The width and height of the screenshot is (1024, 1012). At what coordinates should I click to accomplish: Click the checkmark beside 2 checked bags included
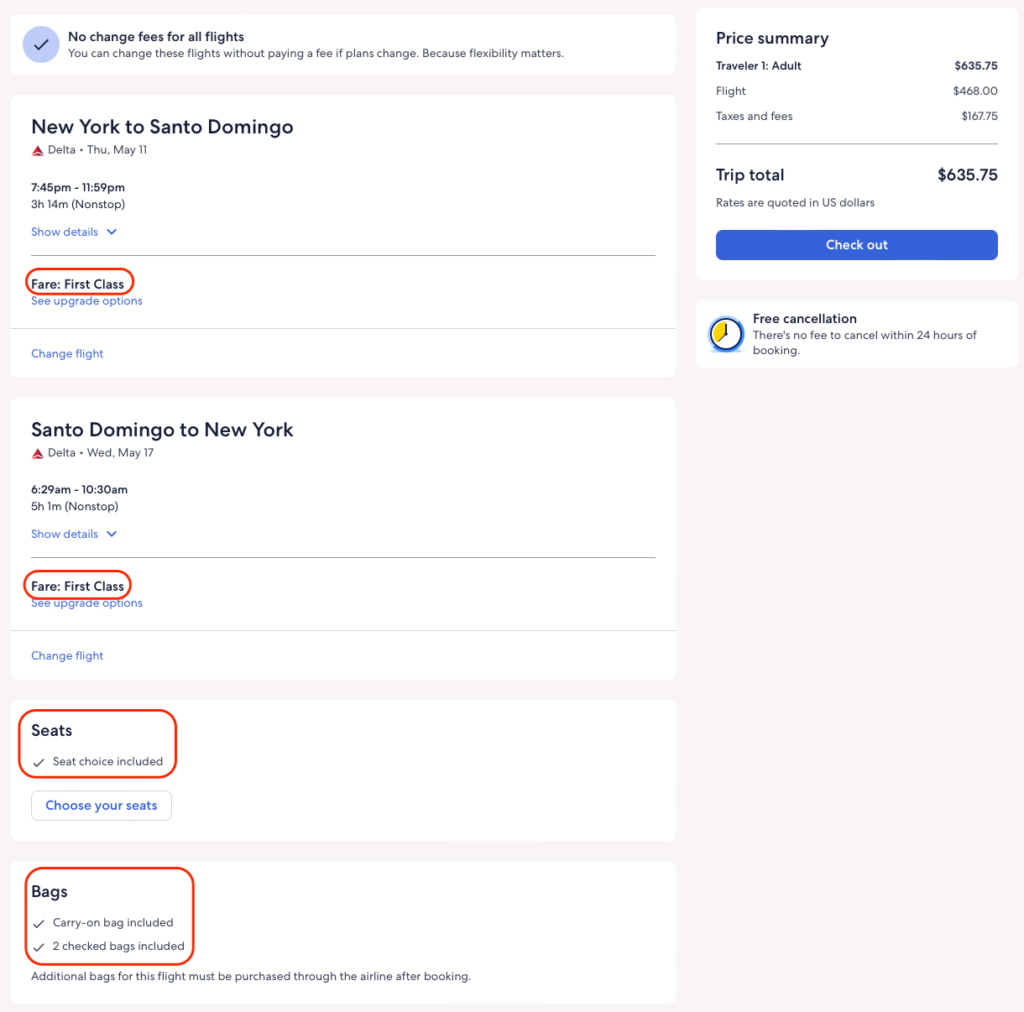pos(39,946)
